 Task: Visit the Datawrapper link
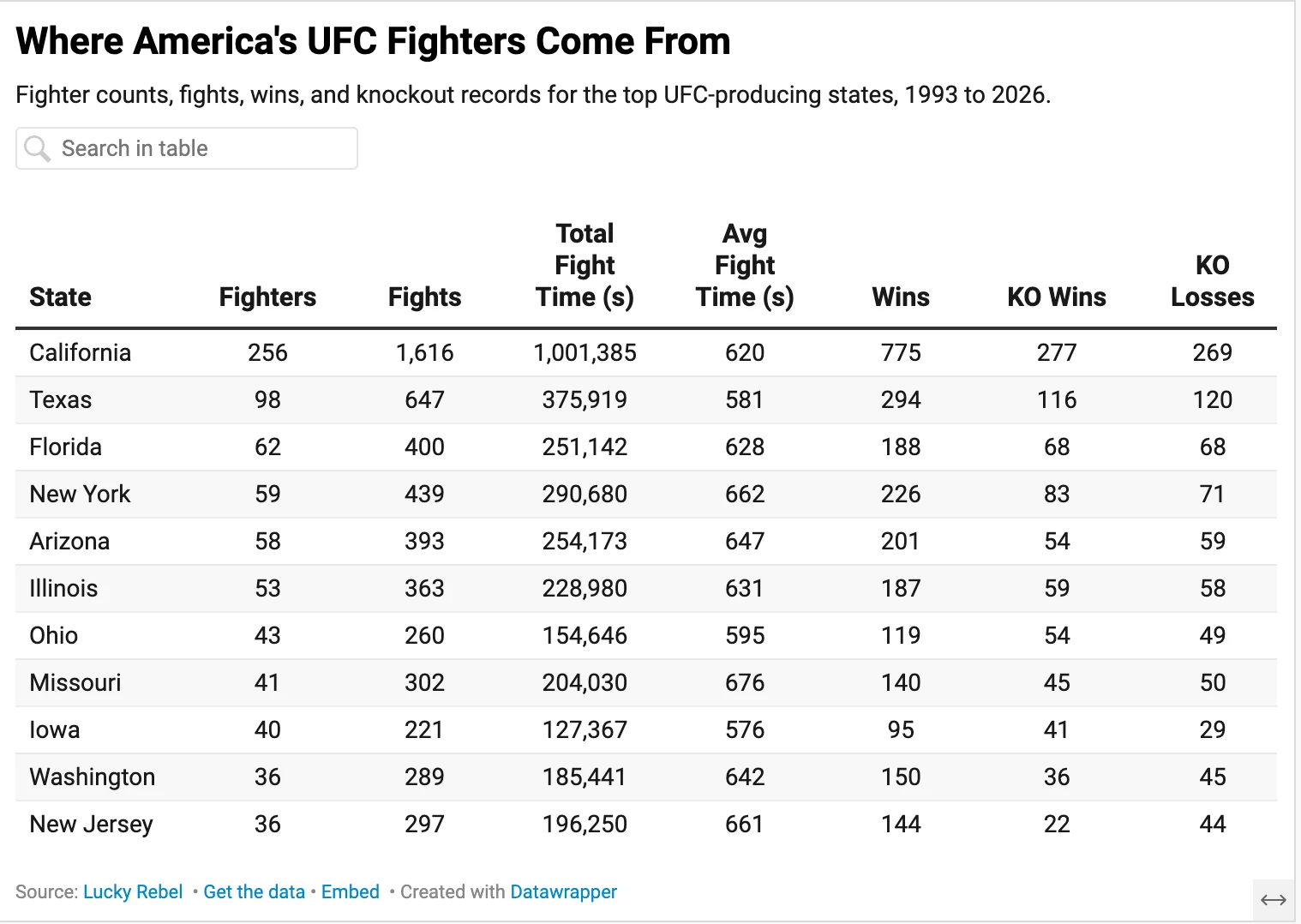(x=563, y=891)
